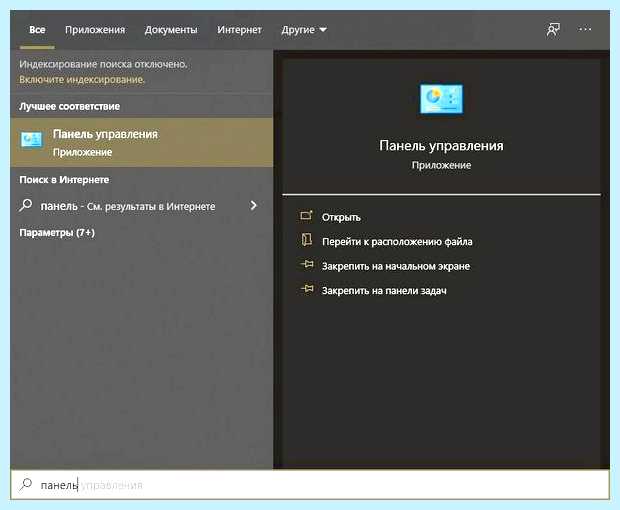Click the Включите индексирование link
The width and height of the screenshot is (620, 510).
pyautogui.click(x=82, y=79)
